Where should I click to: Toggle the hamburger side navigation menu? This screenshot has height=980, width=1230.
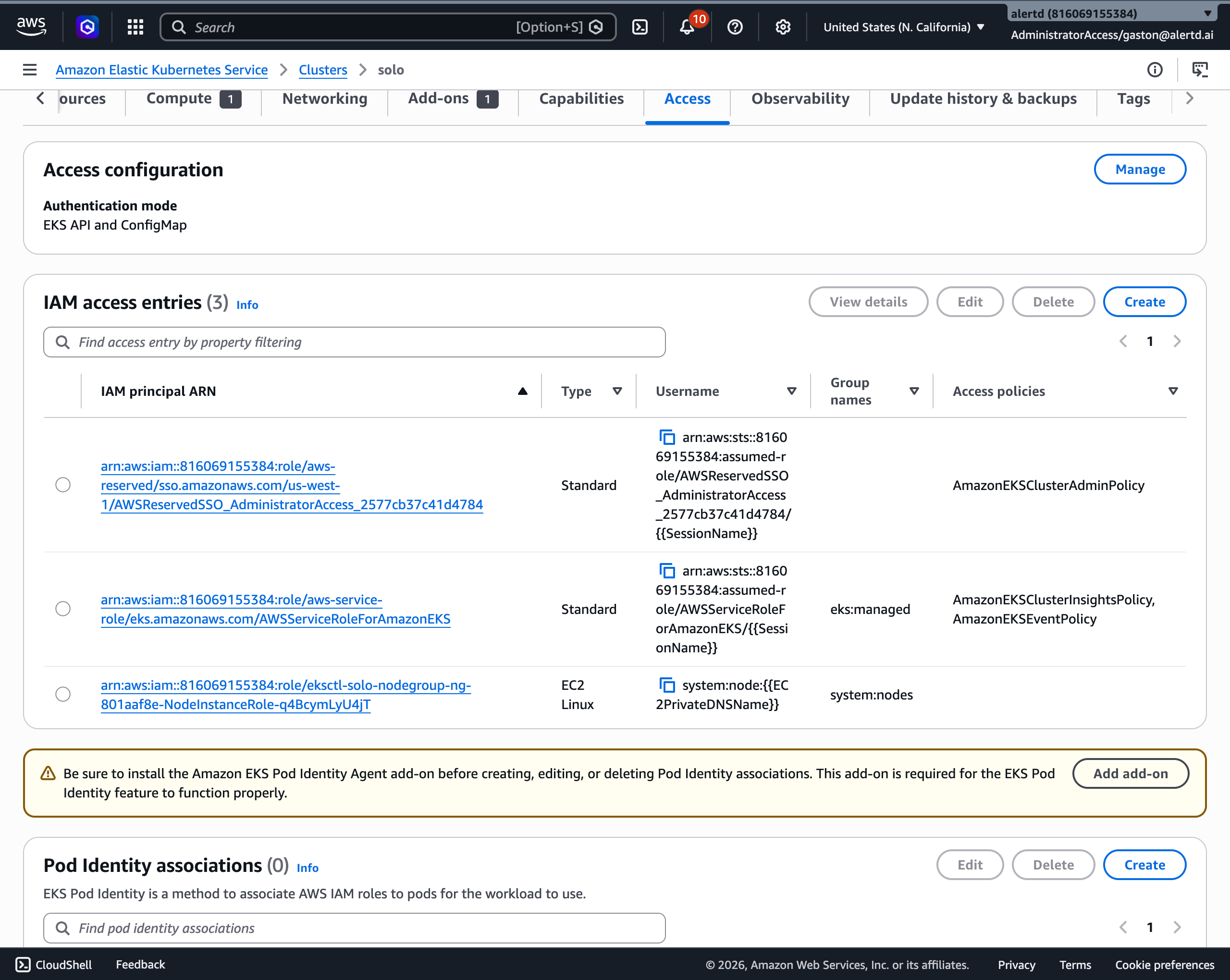pyautogui.click(x=30, y=70)
